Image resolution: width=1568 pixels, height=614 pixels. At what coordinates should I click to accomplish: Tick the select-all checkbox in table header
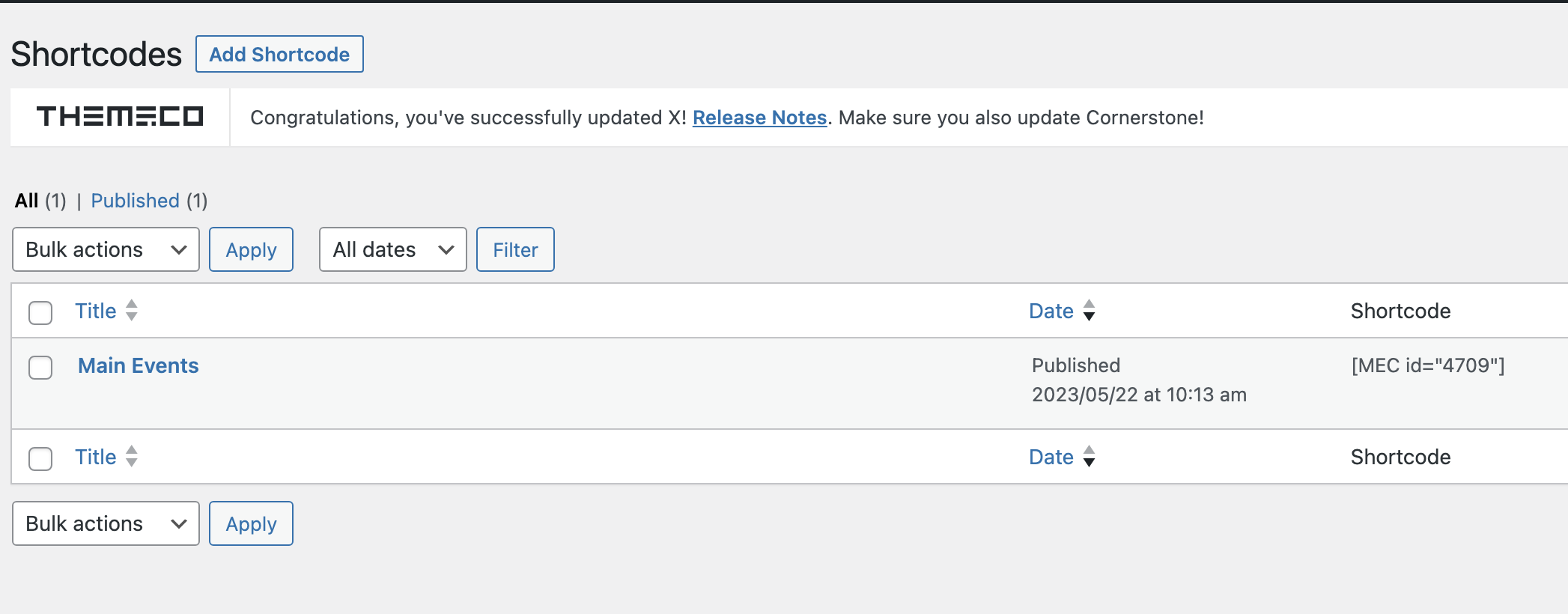[x=40, y=312]
